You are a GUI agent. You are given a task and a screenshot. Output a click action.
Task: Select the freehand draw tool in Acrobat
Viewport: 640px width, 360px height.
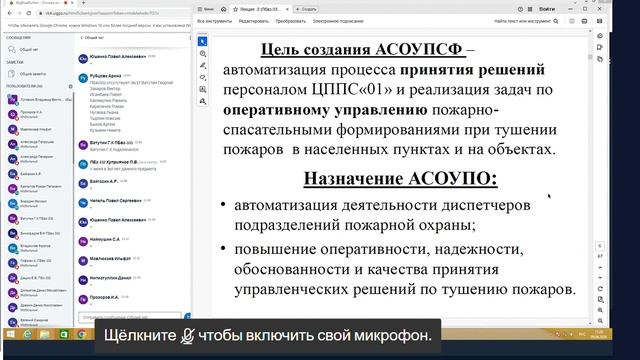[203, 78]
